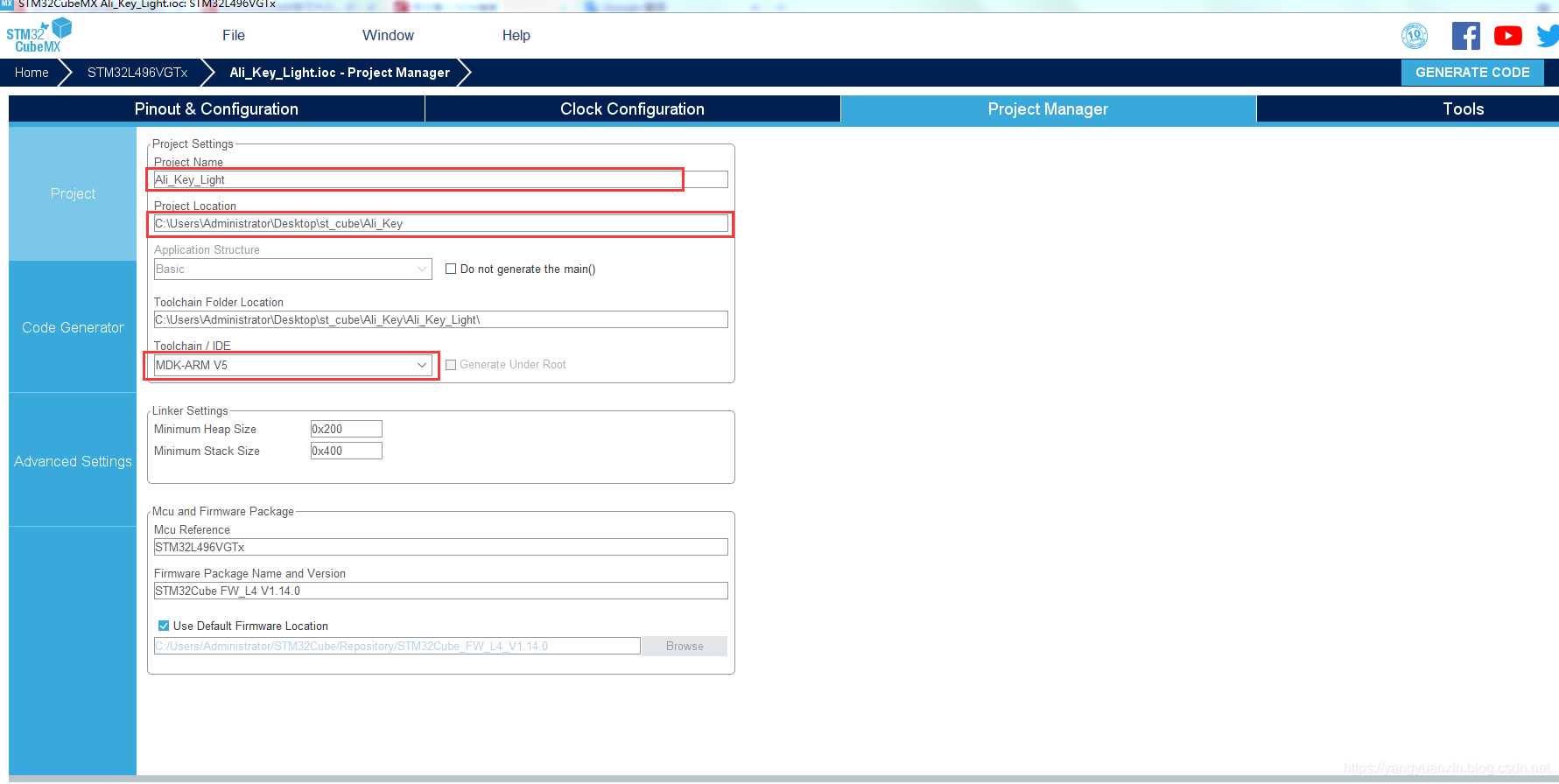Viewport: 1559px width, 784px height.
Task: Open the Help menu
Action: tap(516, 36)
